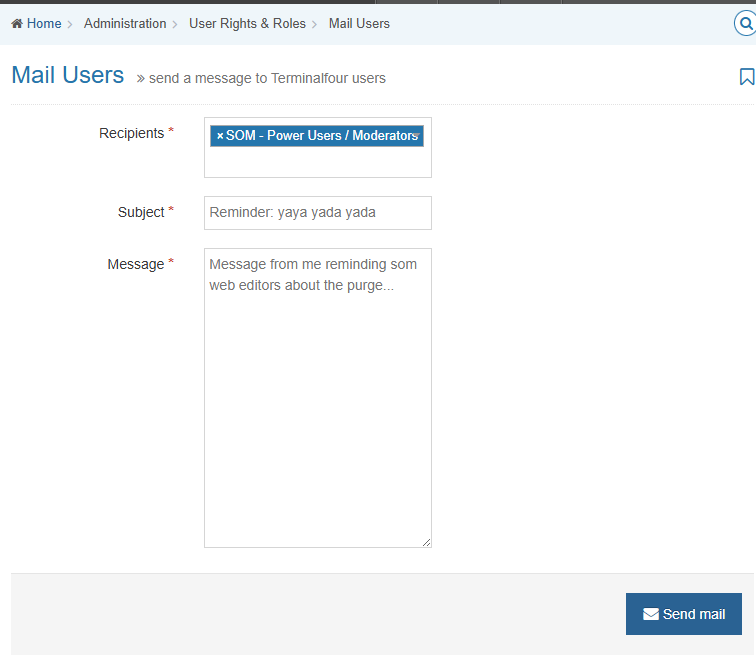Image resolution: width=756 pixels, height=667 pixels.
Task: Click inside the Message text area
Action: [x=317, y=400]
